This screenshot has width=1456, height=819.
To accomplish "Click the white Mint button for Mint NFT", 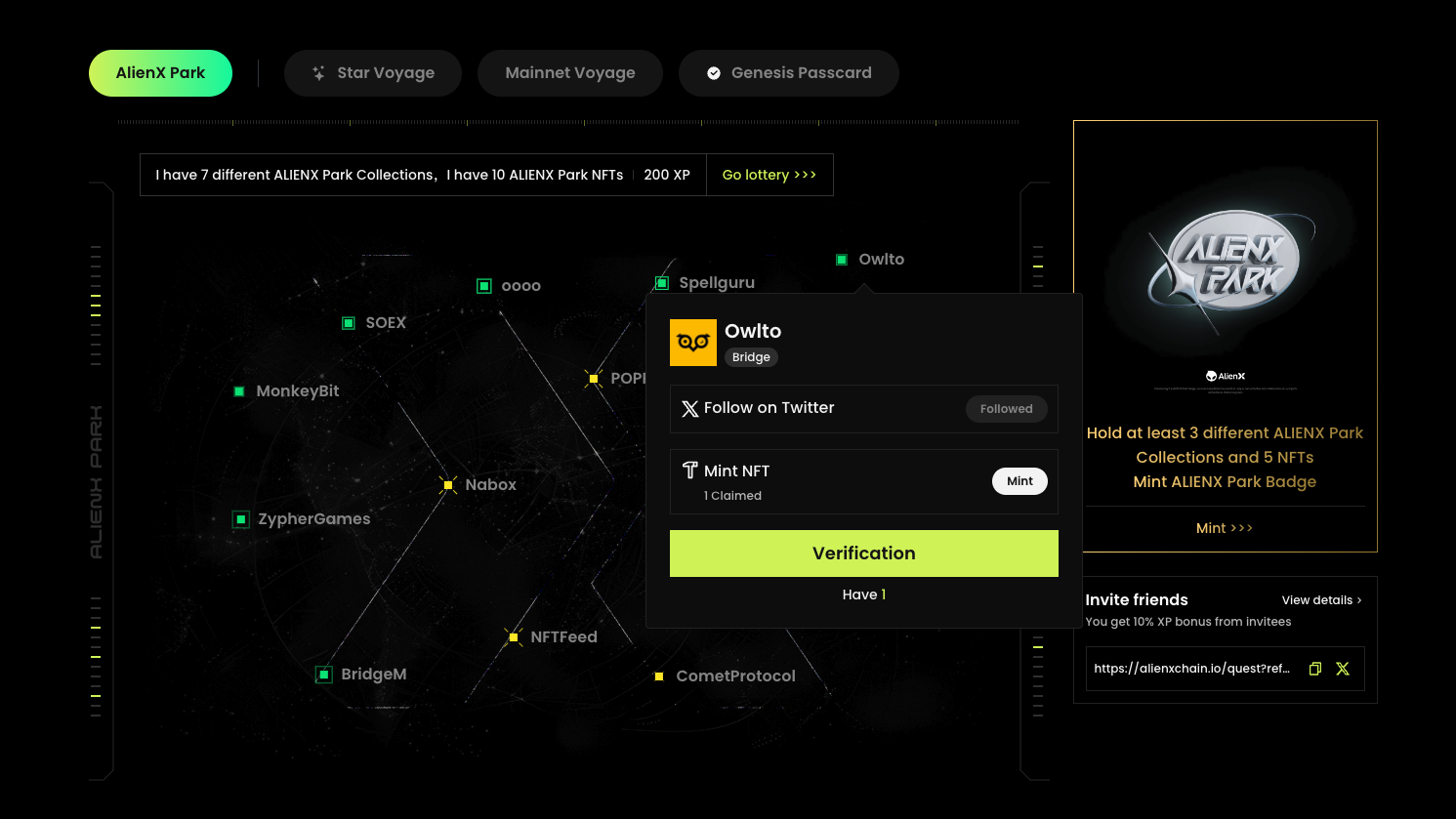I will click(x=1019, y=481).
